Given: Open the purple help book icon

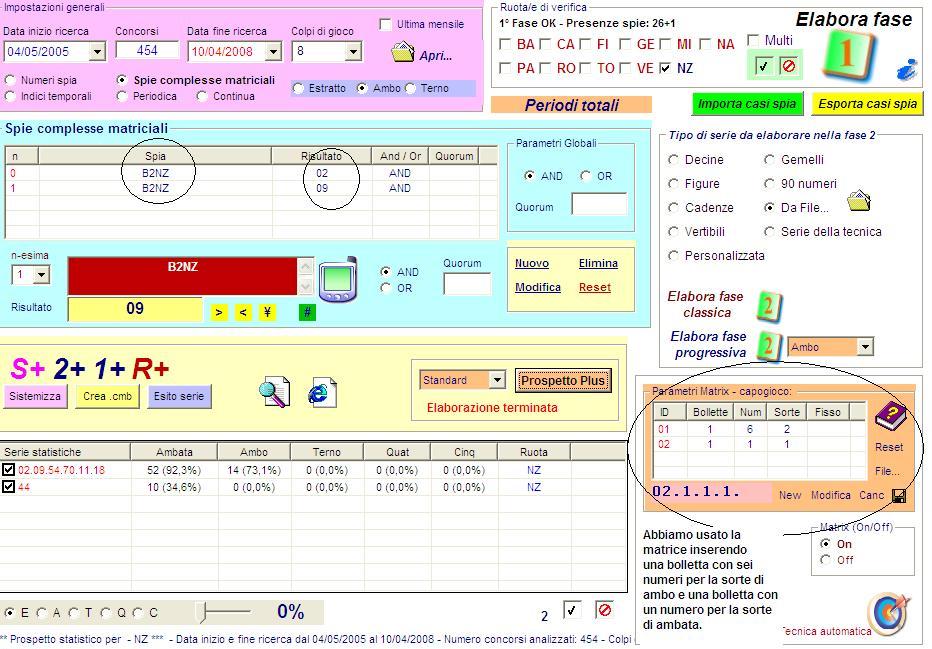Looking at the screenshot, I should [887, 415].
